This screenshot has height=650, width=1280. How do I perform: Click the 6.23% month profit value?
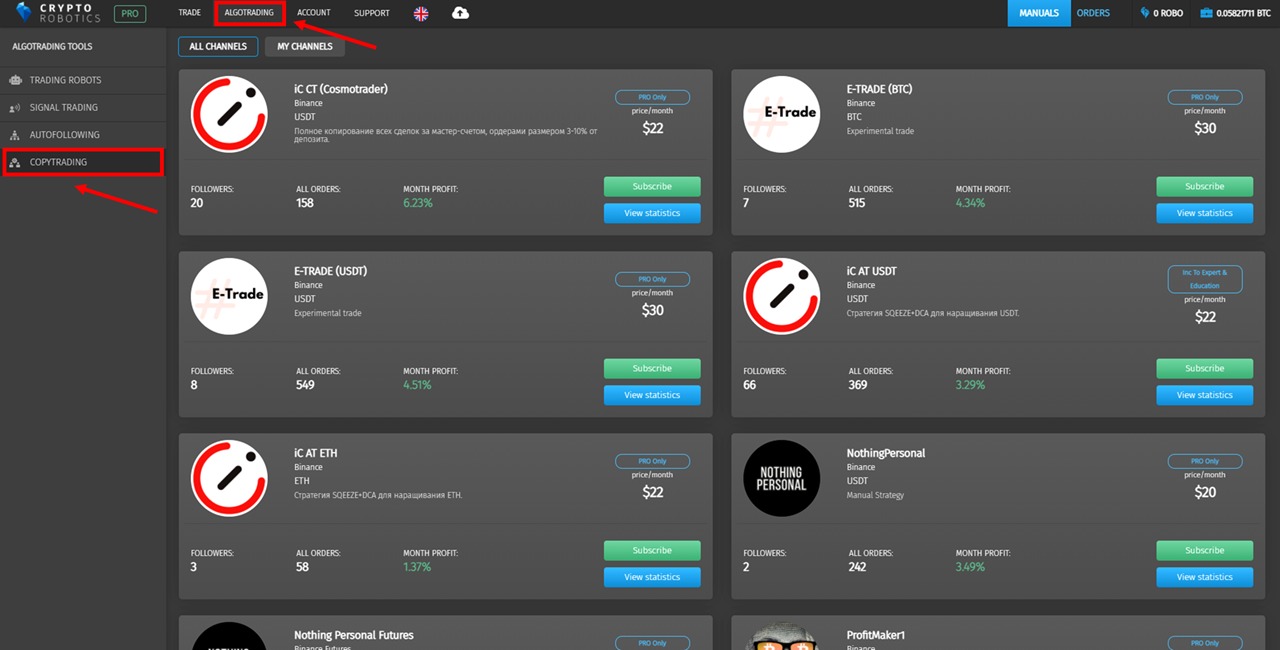pos(418,203)
